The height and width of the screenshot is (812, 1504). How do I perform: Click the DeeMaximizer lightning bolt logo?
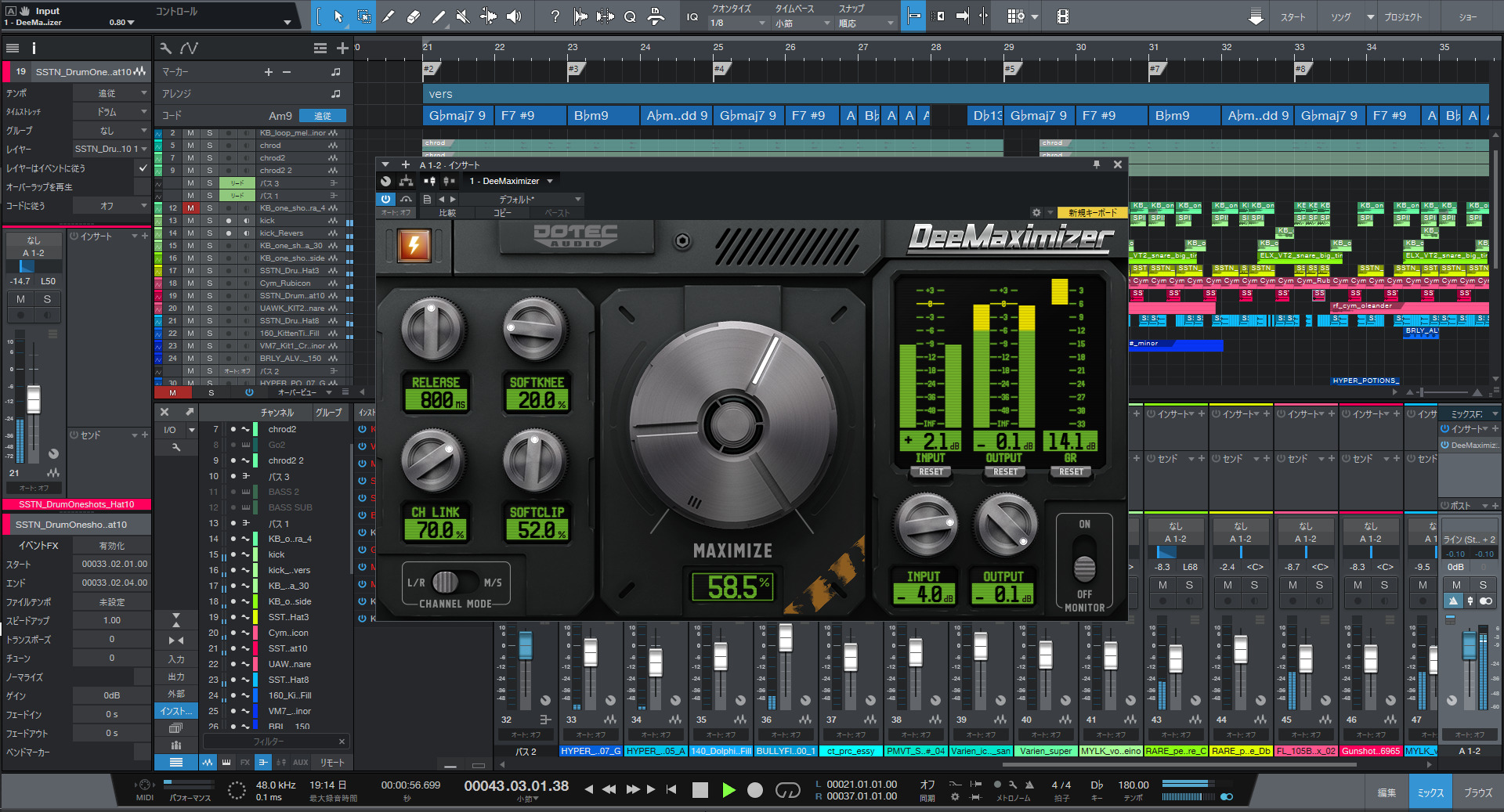[x=414, y=245]
